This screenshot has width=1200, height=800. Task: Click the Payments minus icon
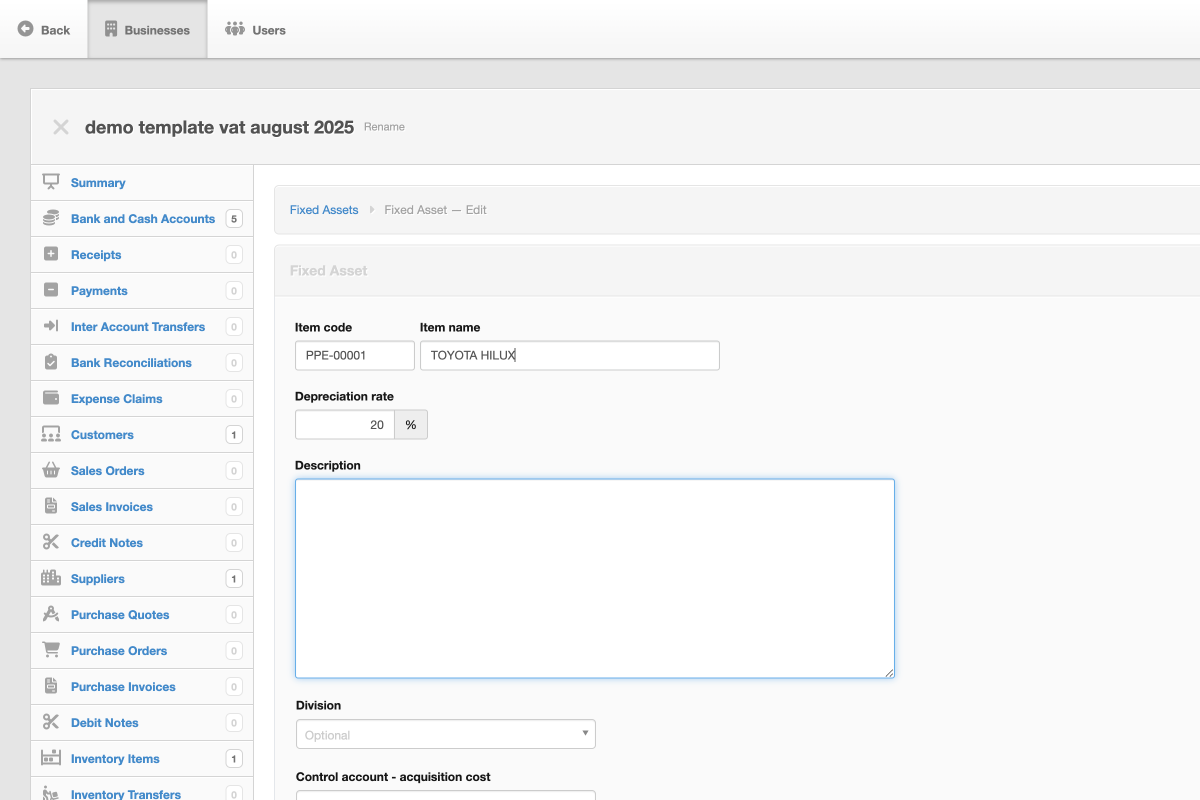(x=51, y=290)
